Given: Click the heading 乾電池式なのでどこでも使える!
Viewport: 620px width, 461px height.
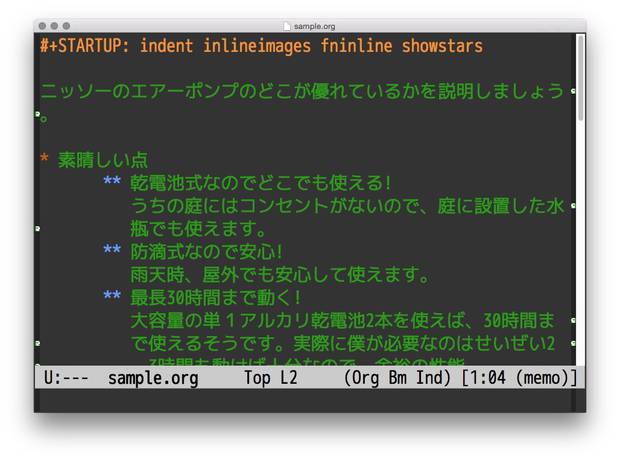Looking at the screenshot, I should 261,183.
